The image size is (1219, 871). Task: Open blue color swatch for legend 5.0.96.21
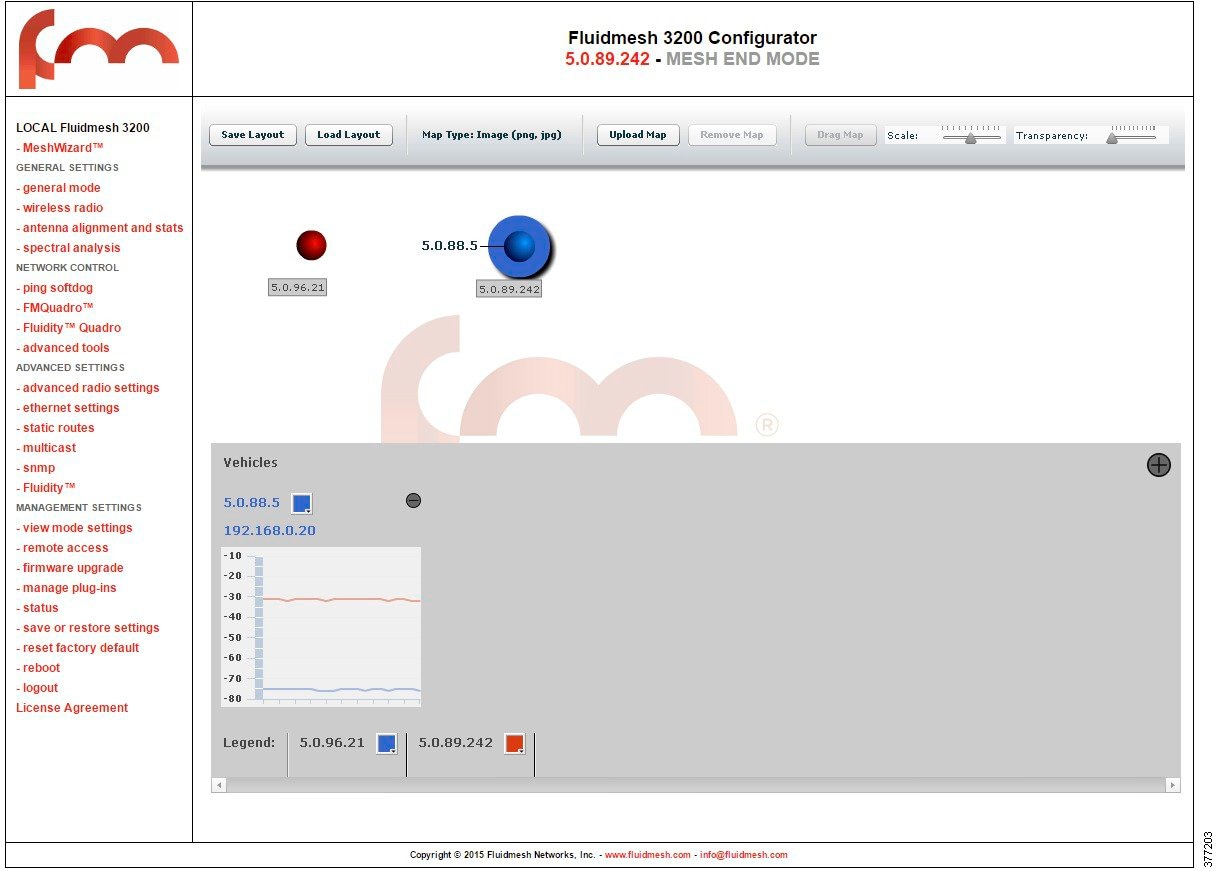(x=386, y=743)
